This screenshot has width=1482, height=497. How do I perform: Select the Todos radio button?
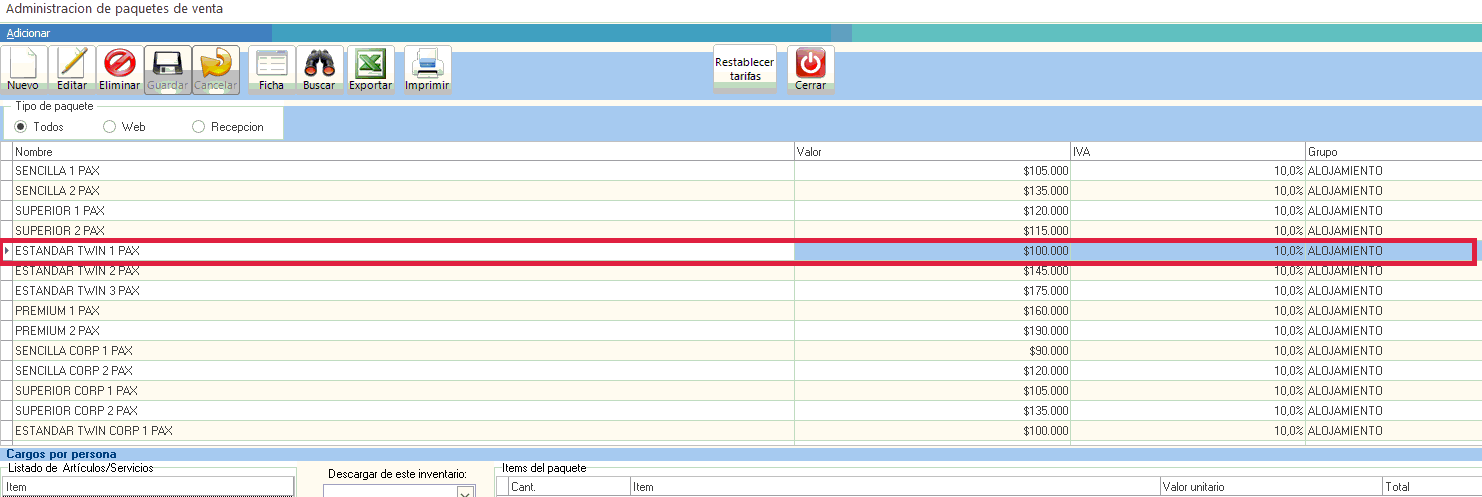tap(20, 127)
